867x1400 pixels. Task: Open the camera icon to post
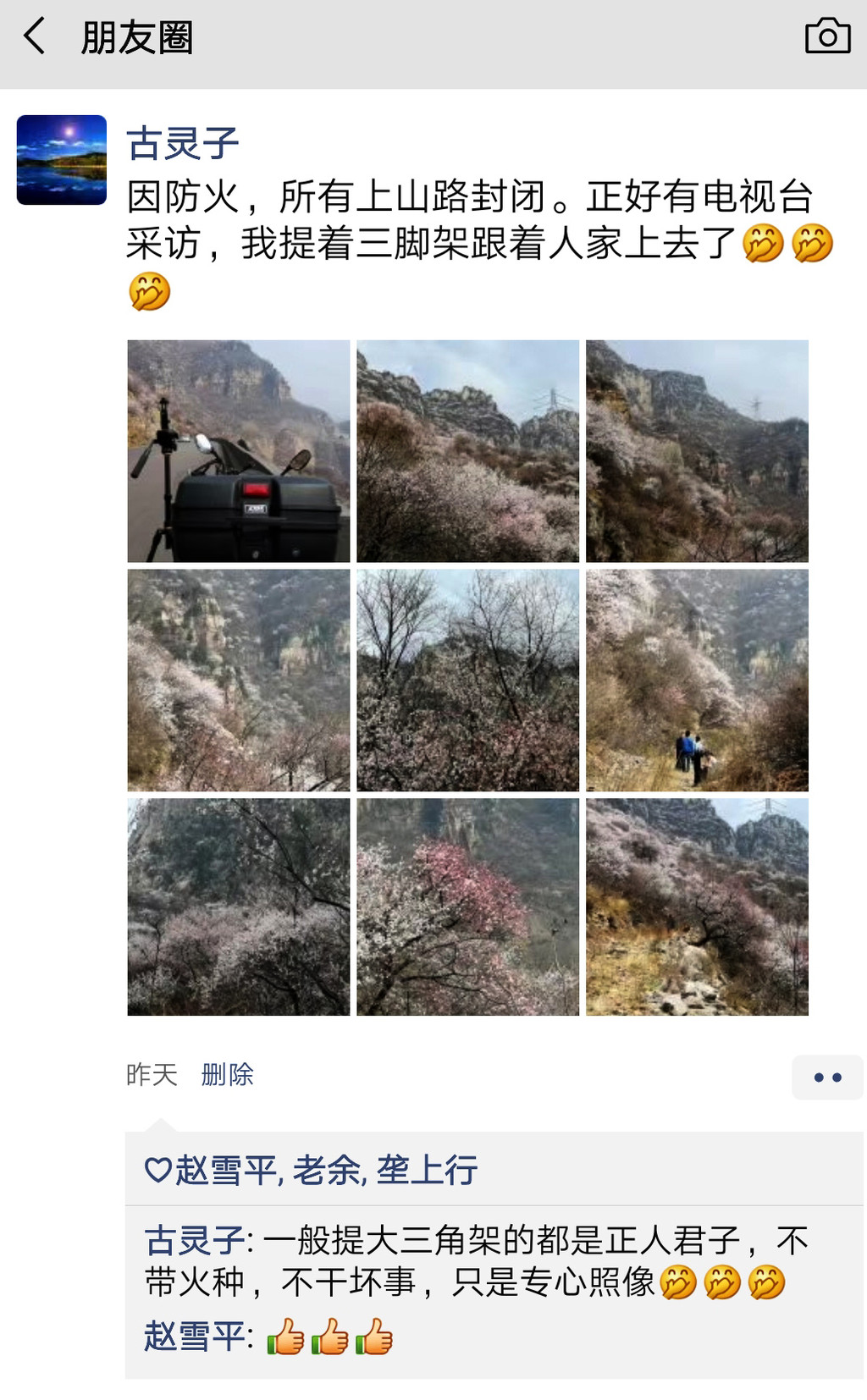pyautogui.click(x=827, y=36)
